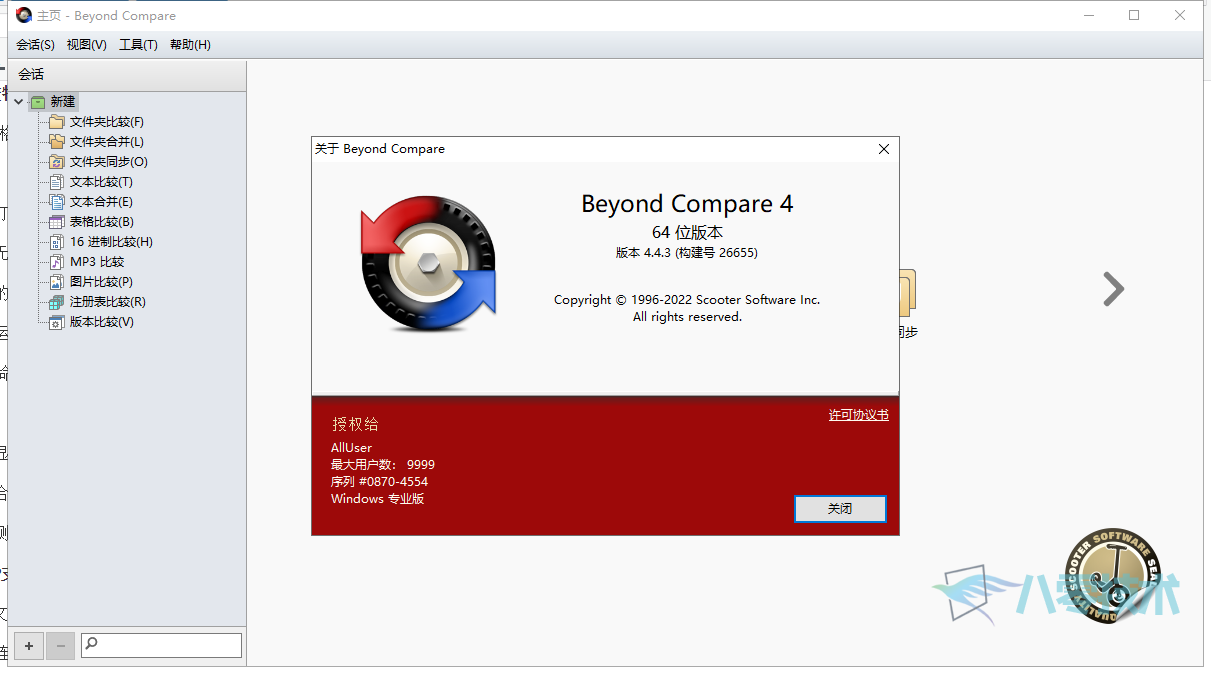The height and width of the screenshot is (674, 1211).
Task: Select 版本比较(V) in the tree
Action: (102, 322)
